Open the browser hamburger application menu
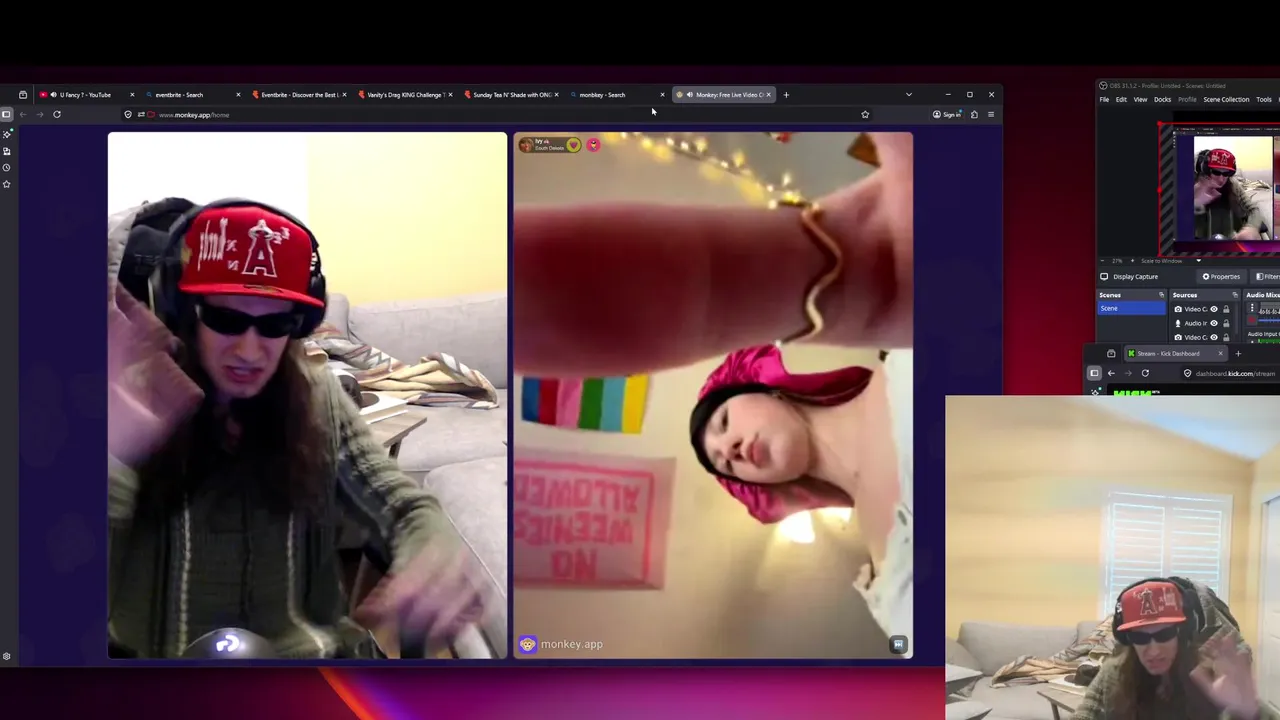This screenshot has height=720, width=1280. [x=991, y=114]
